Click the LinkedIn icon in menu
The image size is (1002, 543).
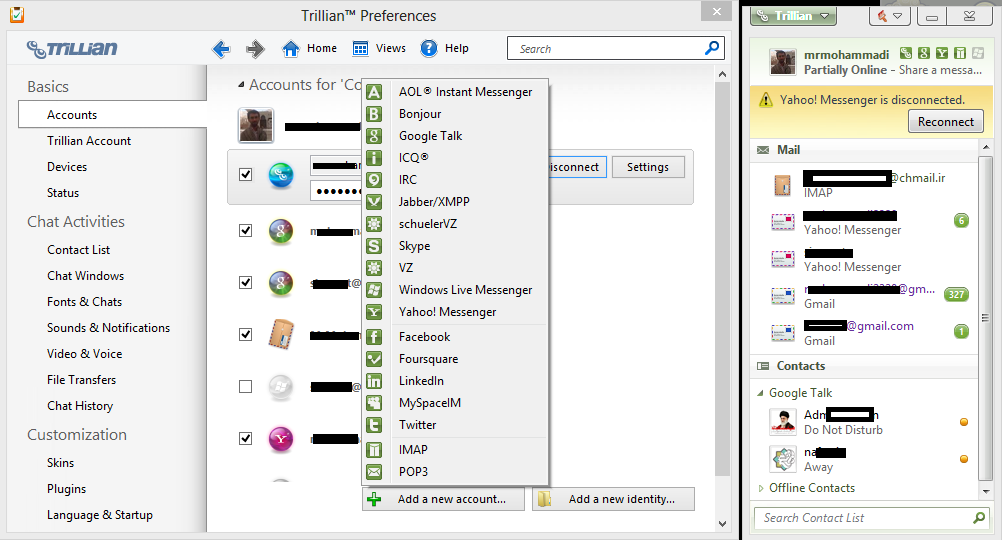pyautogui.click(x=374, y=381)
